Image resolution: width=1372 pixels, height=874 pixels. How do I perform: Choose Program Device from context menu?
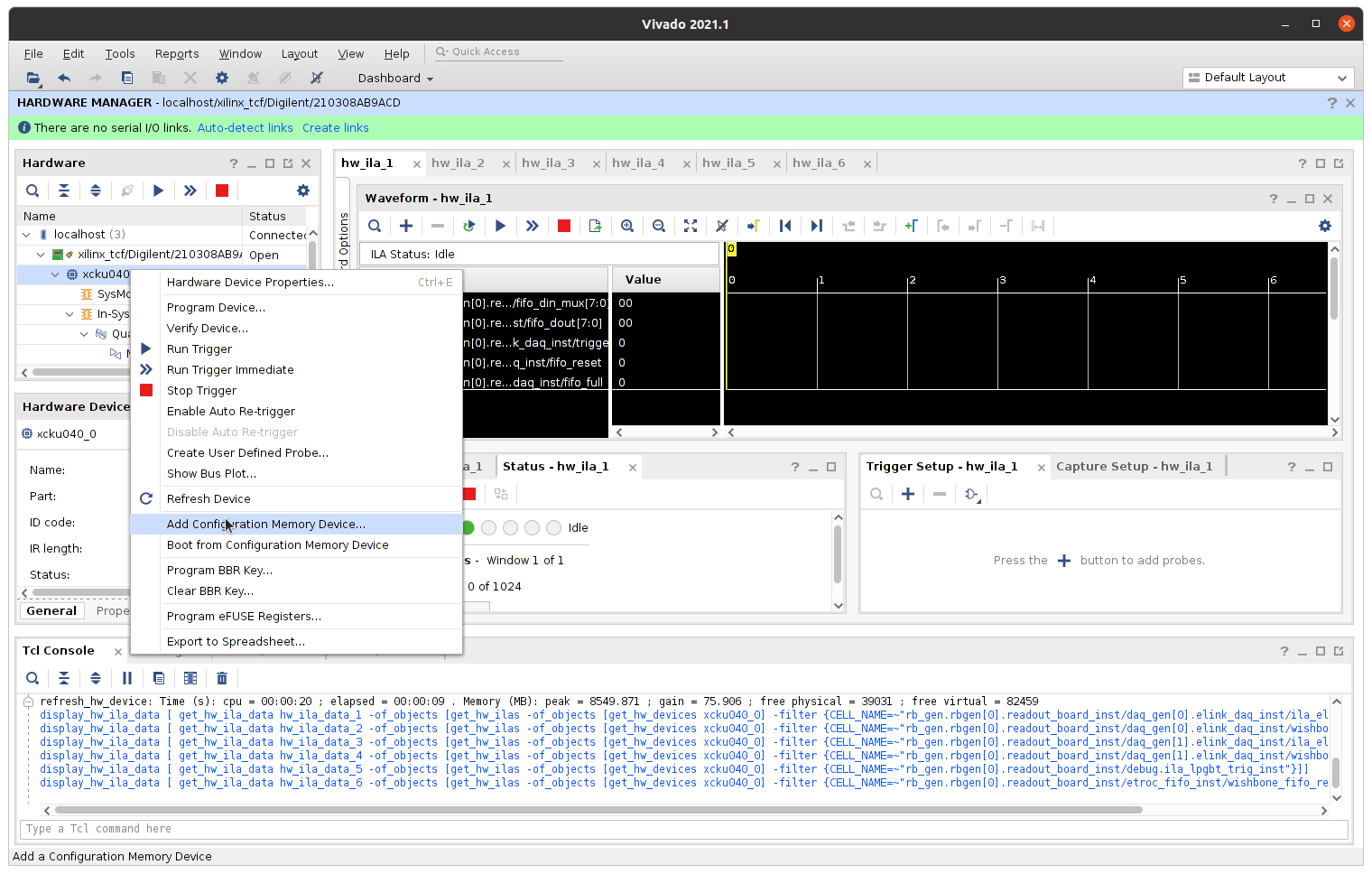coord(296,308)
